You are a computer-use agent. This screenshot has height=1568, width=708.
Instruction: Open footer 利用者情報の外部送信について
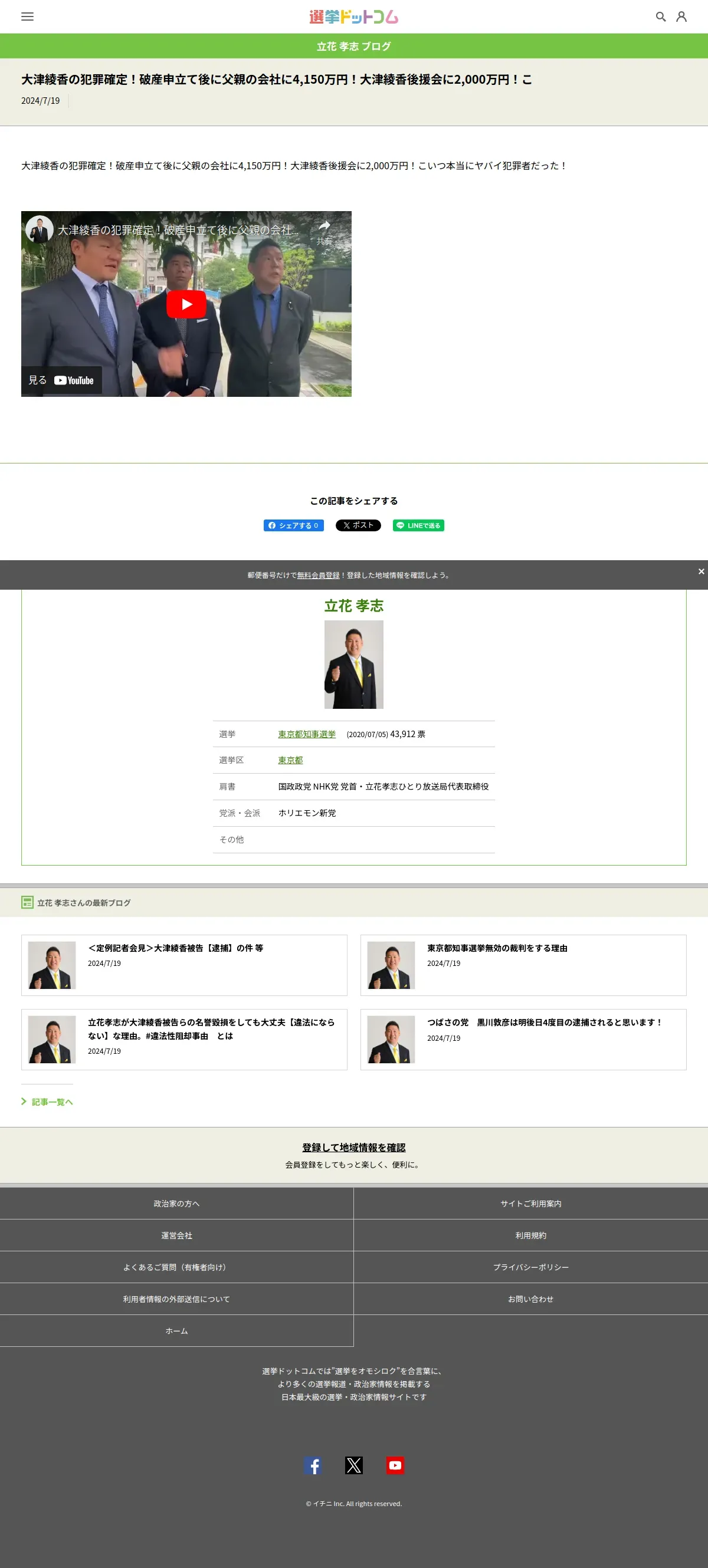click(176, 1299)
